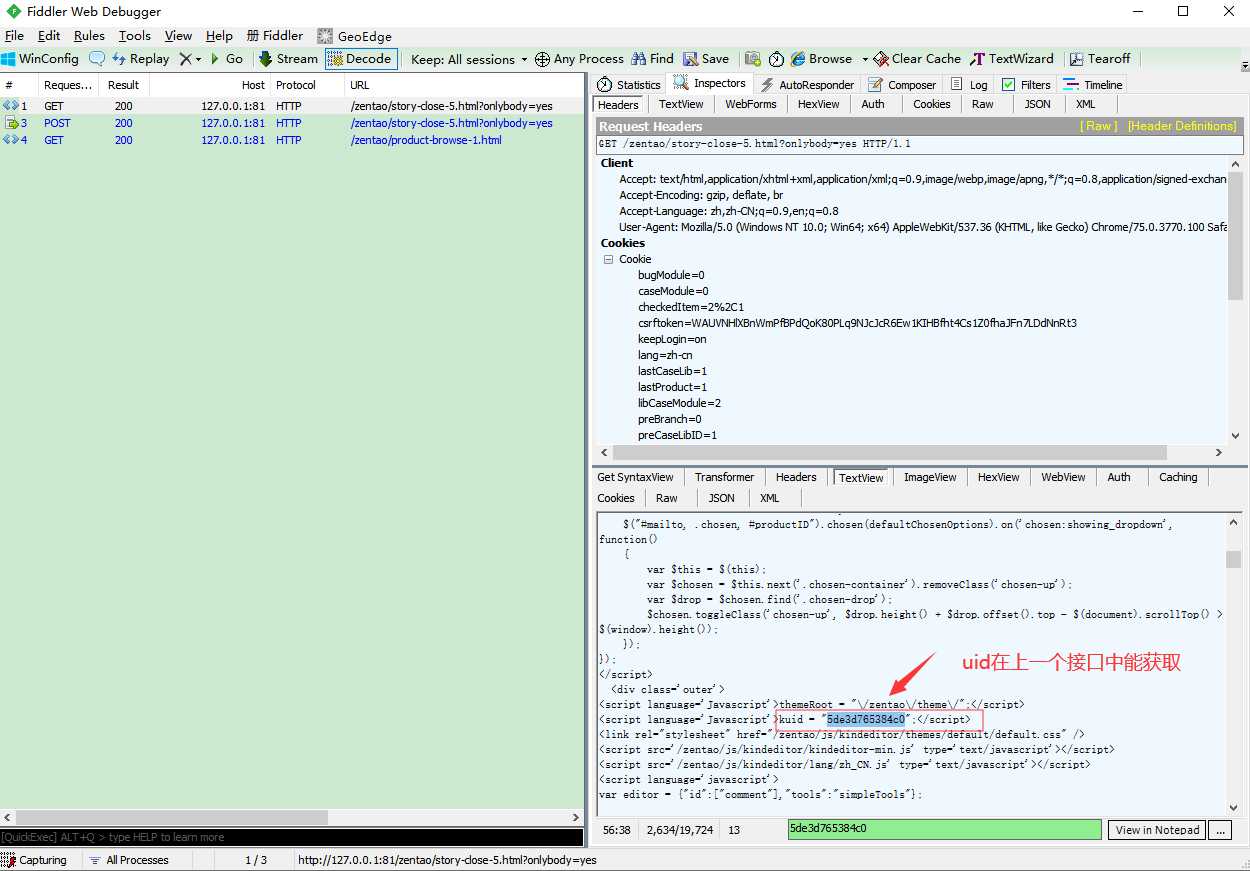Open the Rules menu
The image size is (1250, 871).
tap(89, 35)
